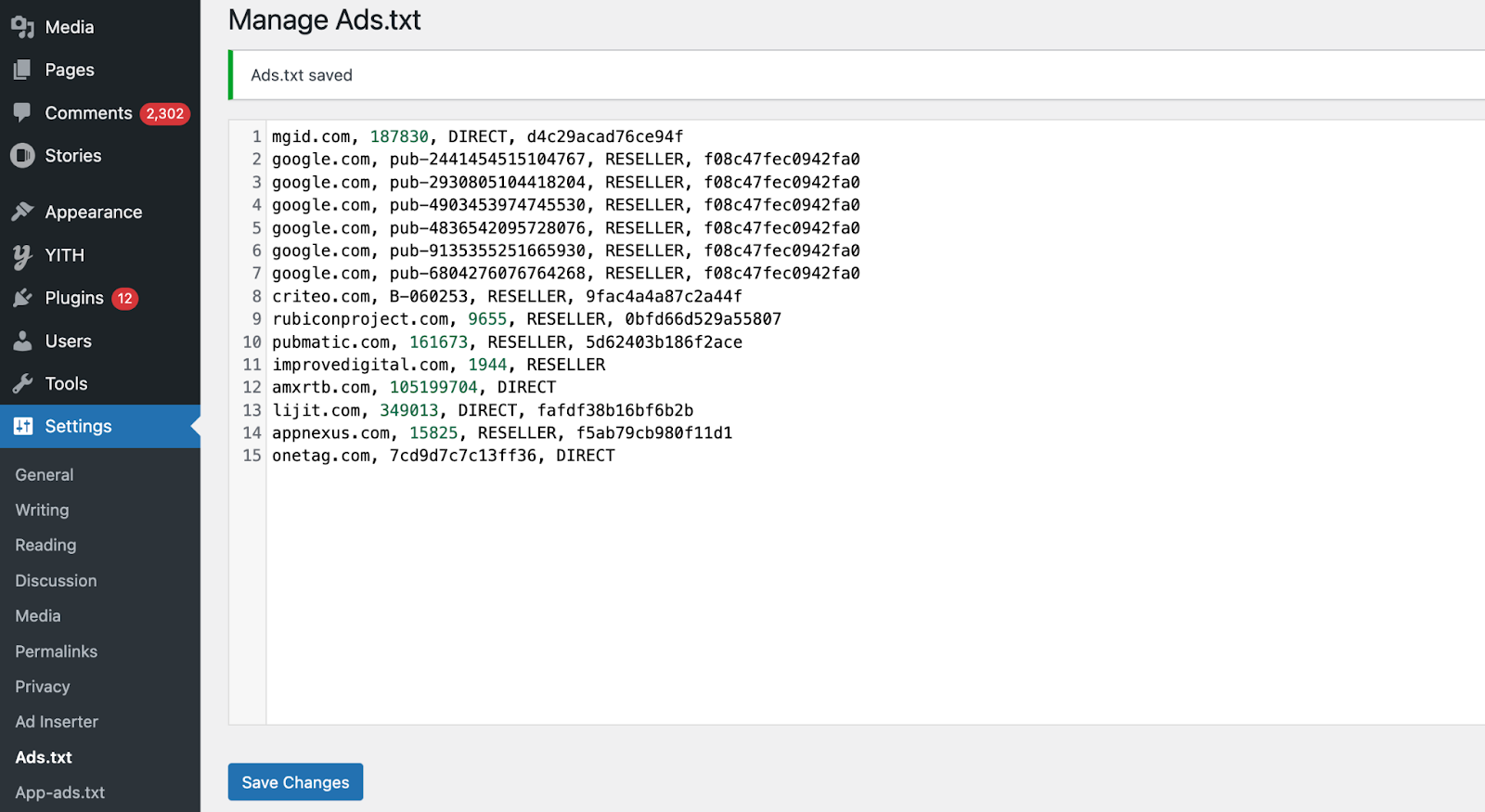Viewport: 1485px width, 812px height.
Task: Click the Comments speech bubble icon
Action: [x=22, y=112]
